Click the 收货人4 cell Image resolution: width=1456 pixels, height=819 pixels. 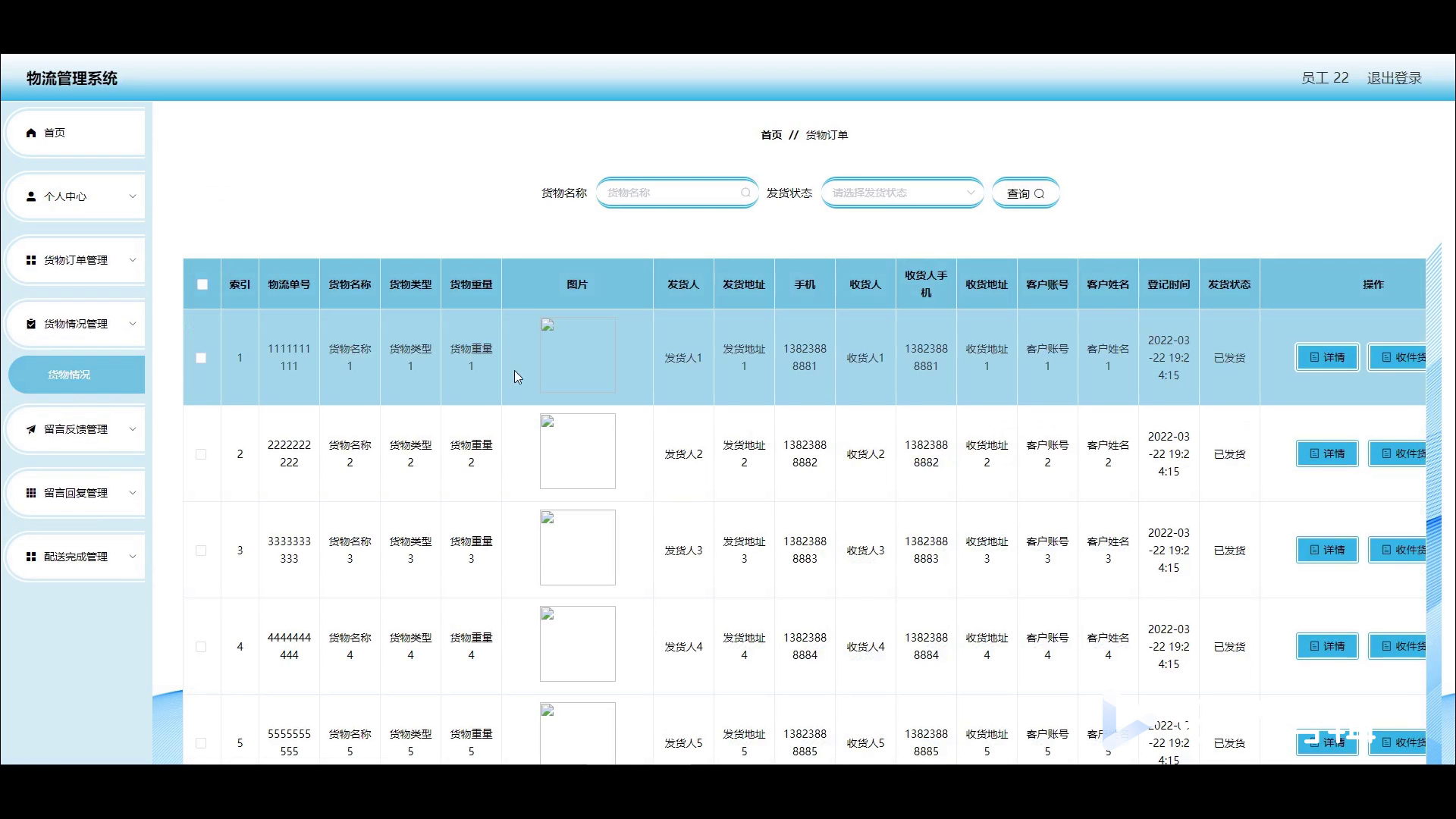tap(865, 647)
